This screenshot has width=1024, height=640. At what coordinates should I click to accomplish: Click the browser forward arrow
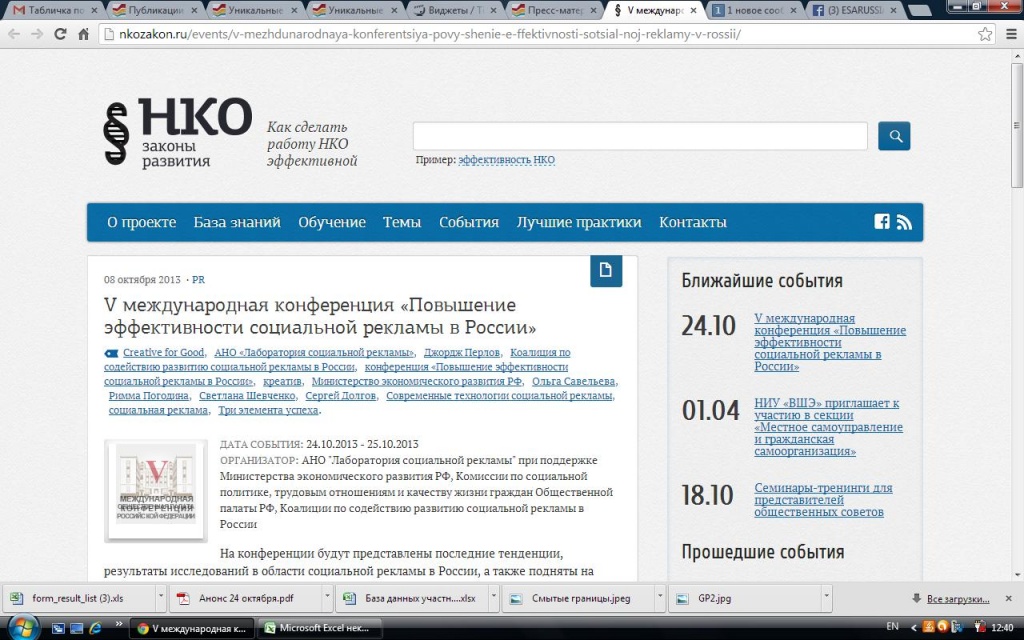(x=37, y=34)
